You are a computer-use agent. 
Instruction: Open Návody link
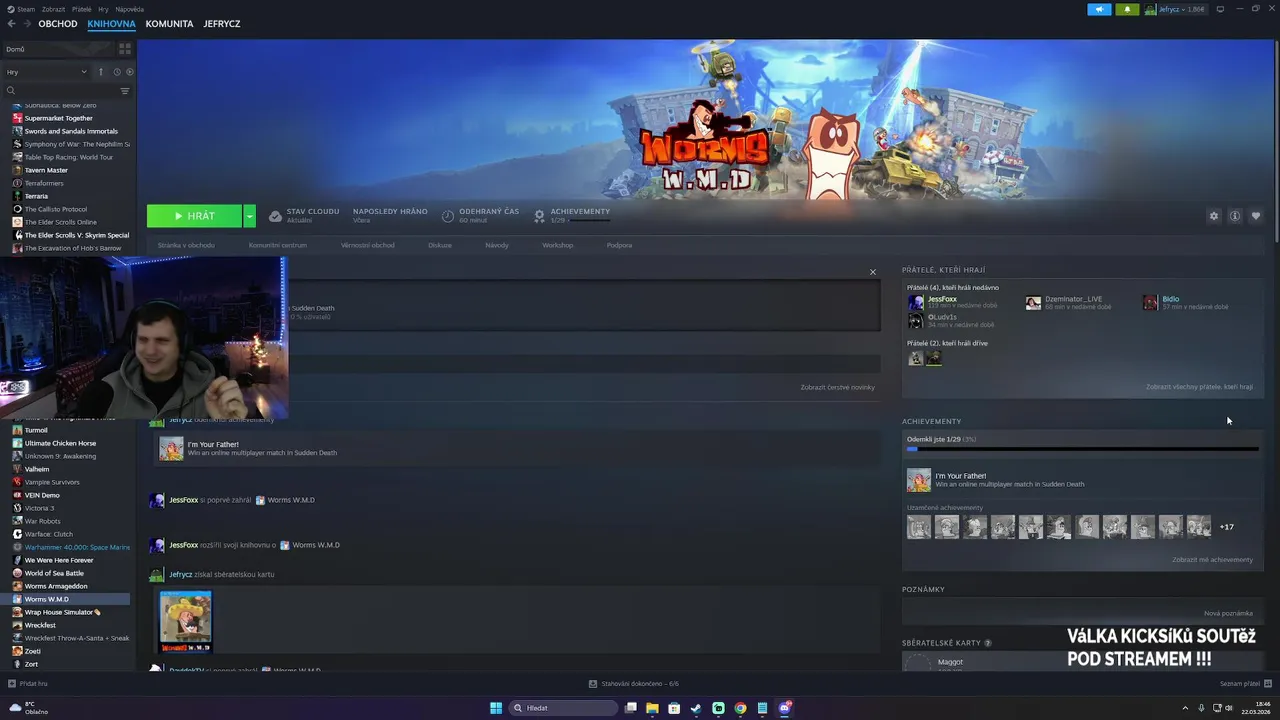(497, 245)
